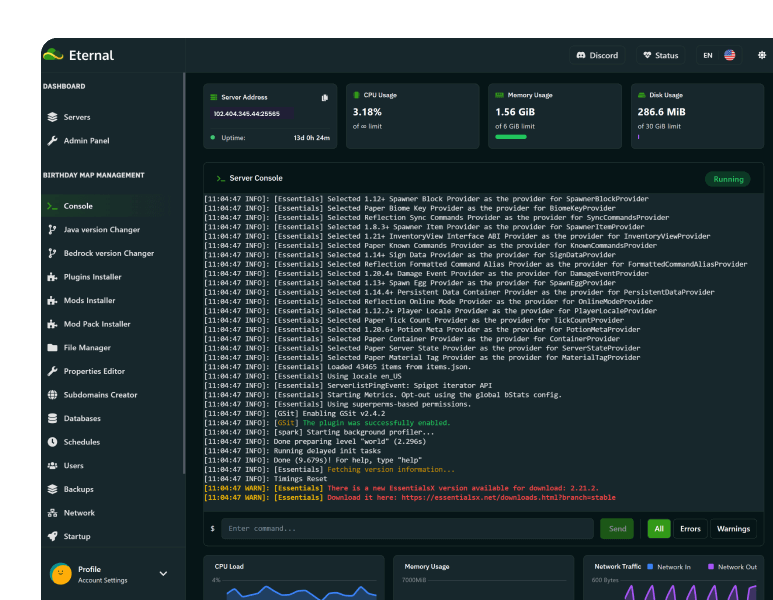The height and width of the screenshot is (600, 773).
Task: Click the Memory Usage progress bar
Action: (x=511, y=137)
